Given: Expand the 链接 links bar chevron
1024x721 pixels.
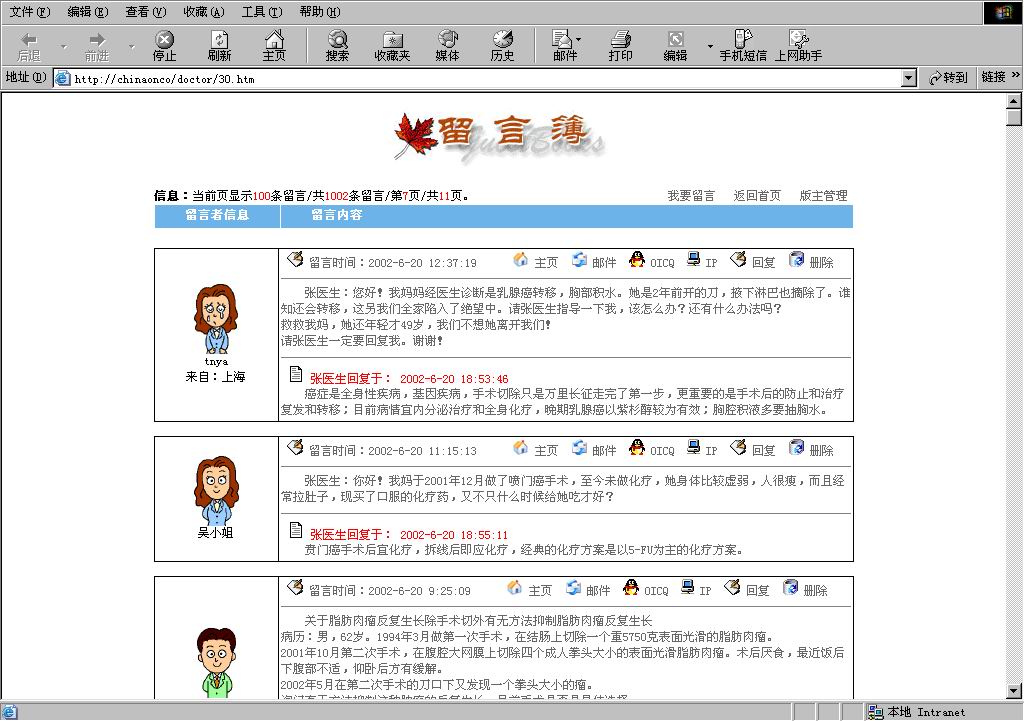Looking at the screenshot, I should tap(1016, 76).
